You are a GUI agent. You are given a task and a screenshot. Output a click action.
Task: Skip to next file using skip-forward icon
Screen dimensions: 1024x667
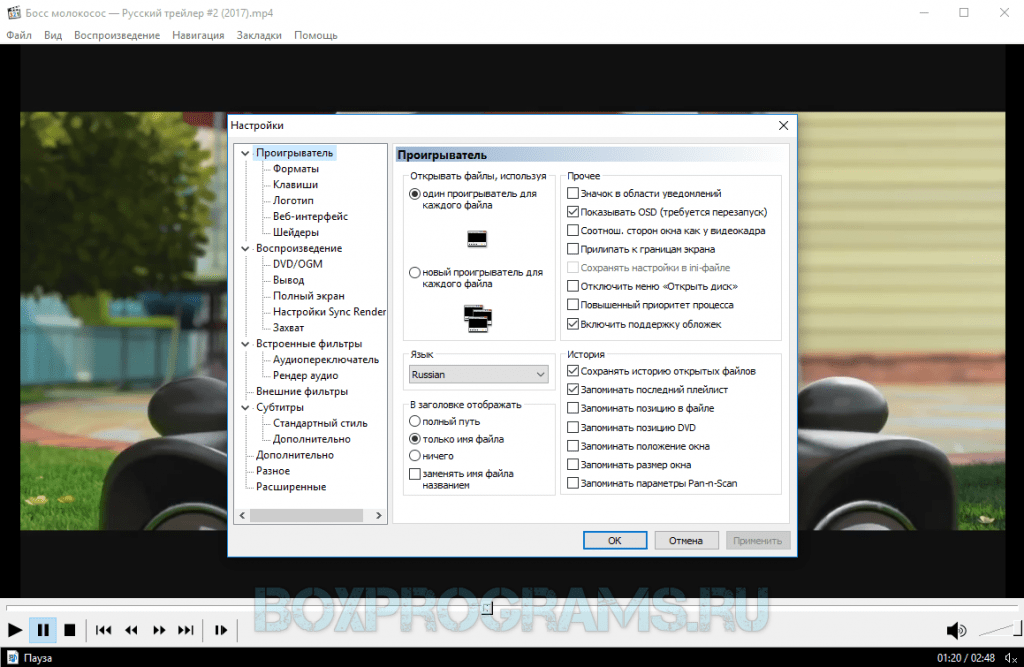click(x=185, y=630)
